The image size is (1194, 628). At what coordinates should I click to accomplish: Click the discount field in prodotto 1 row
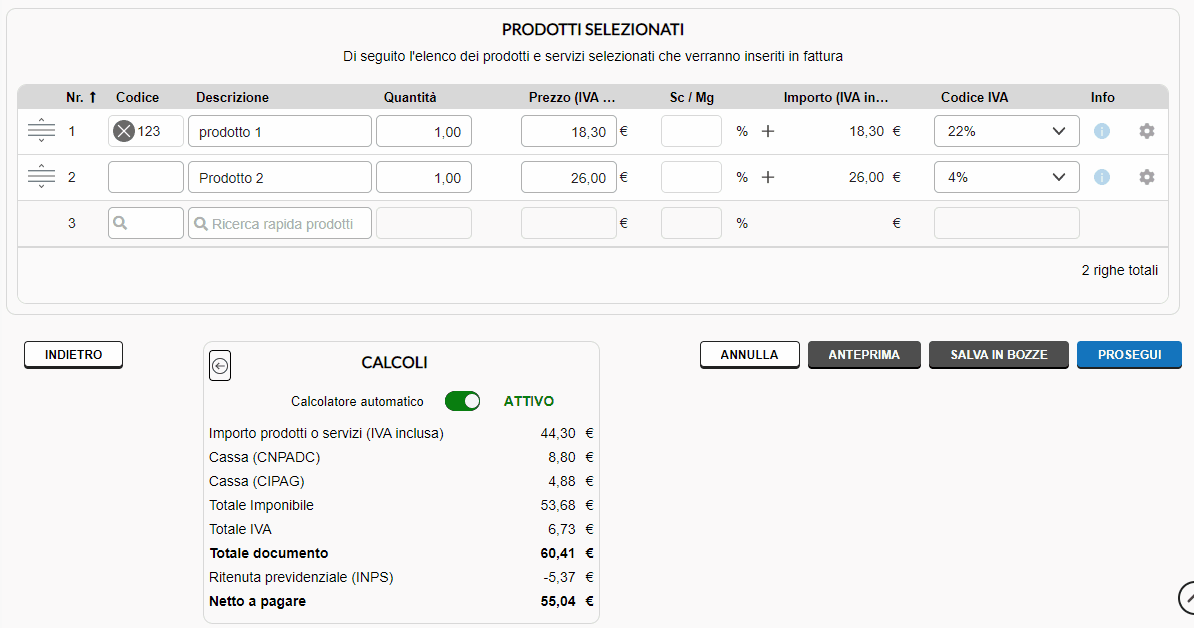tap(691, 131)
